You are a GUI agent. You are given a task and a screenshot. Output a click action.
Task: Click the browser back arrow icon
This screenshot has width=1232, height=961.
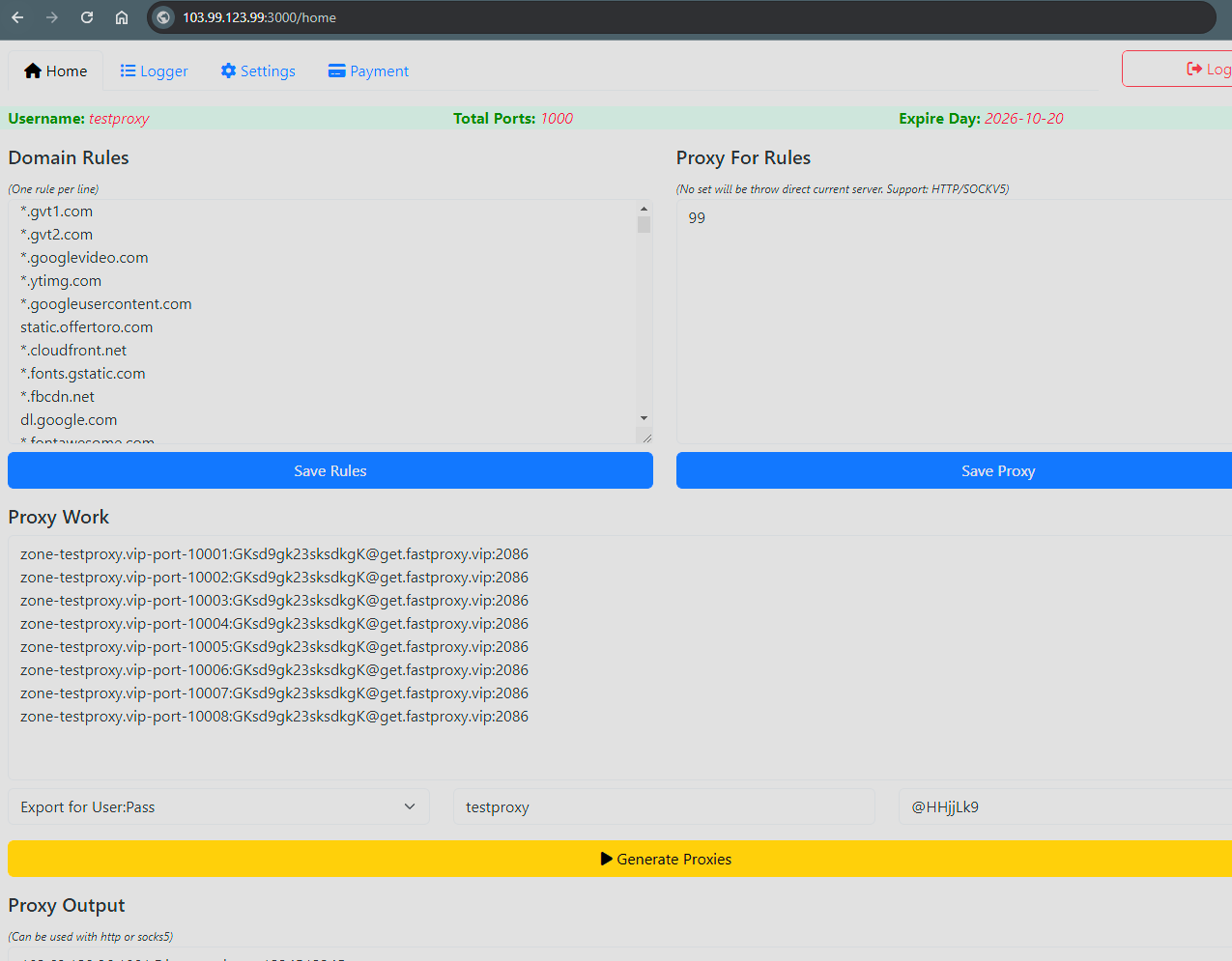[17, 17]
